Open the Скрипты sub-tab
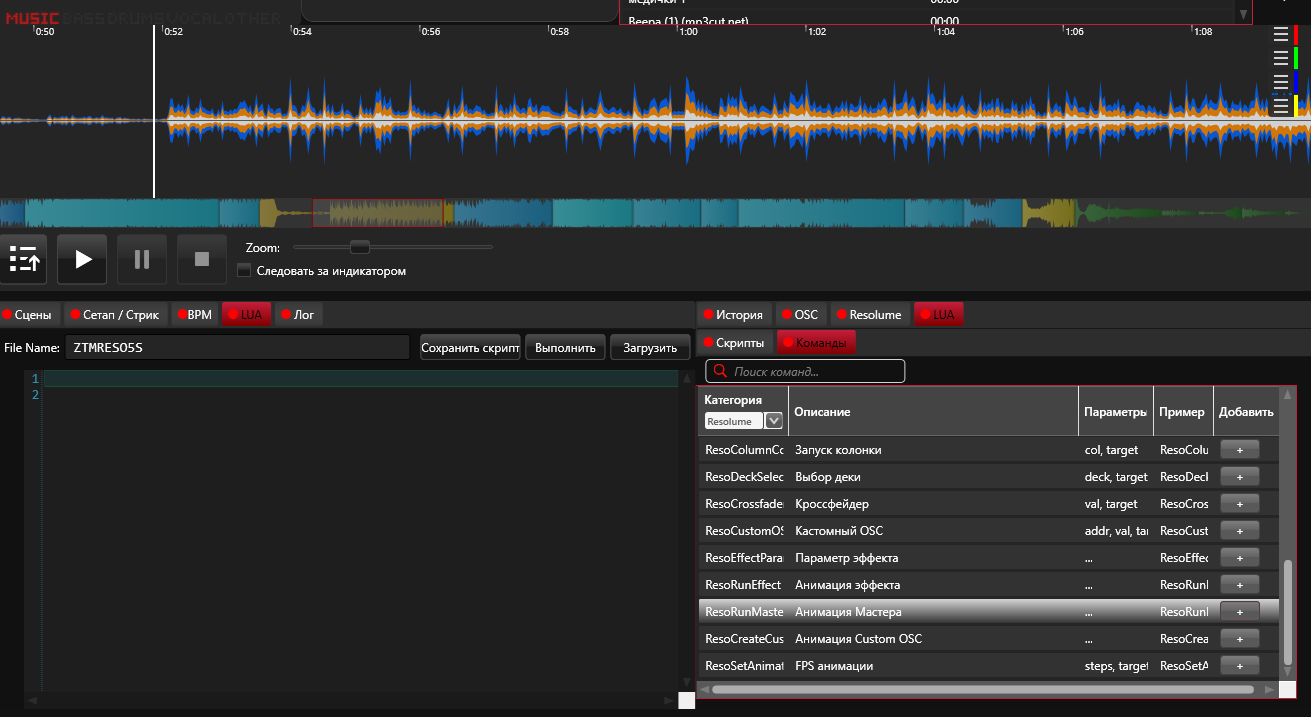Image resolution: width=1311 pixels, height=717 pixels. click(x=735, y=342)
